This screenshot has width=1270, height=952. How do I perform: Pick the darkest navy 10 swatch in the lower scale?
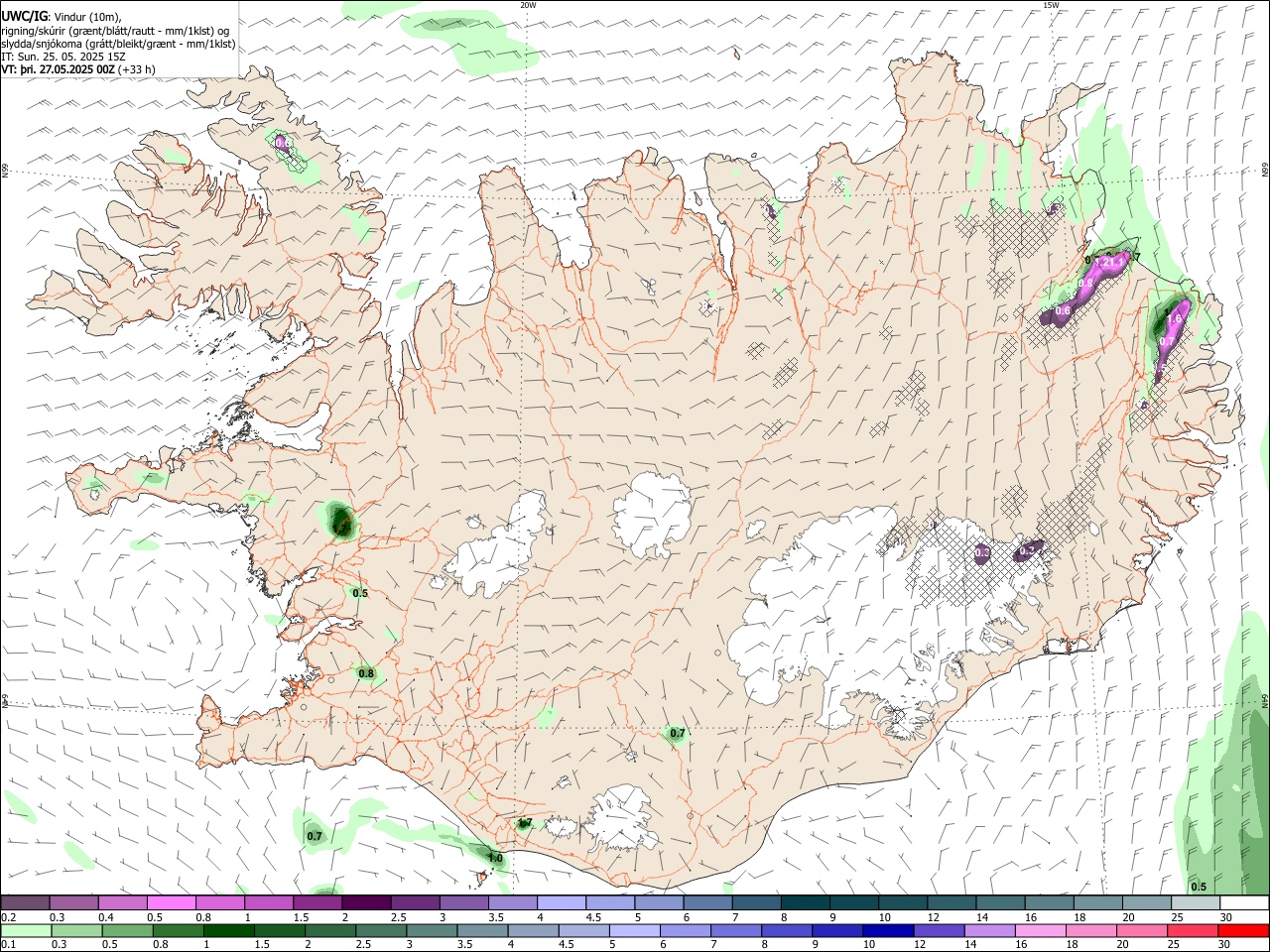[889, 930]
